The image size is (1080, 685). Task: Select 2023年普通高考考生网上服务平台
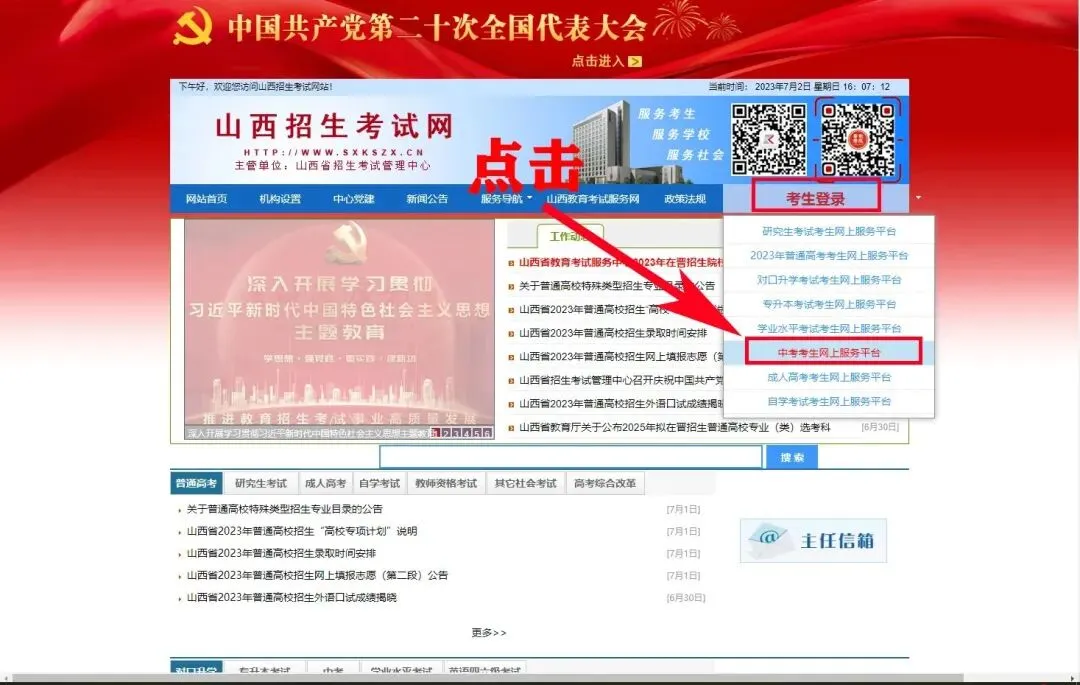(x=829, y=255)
